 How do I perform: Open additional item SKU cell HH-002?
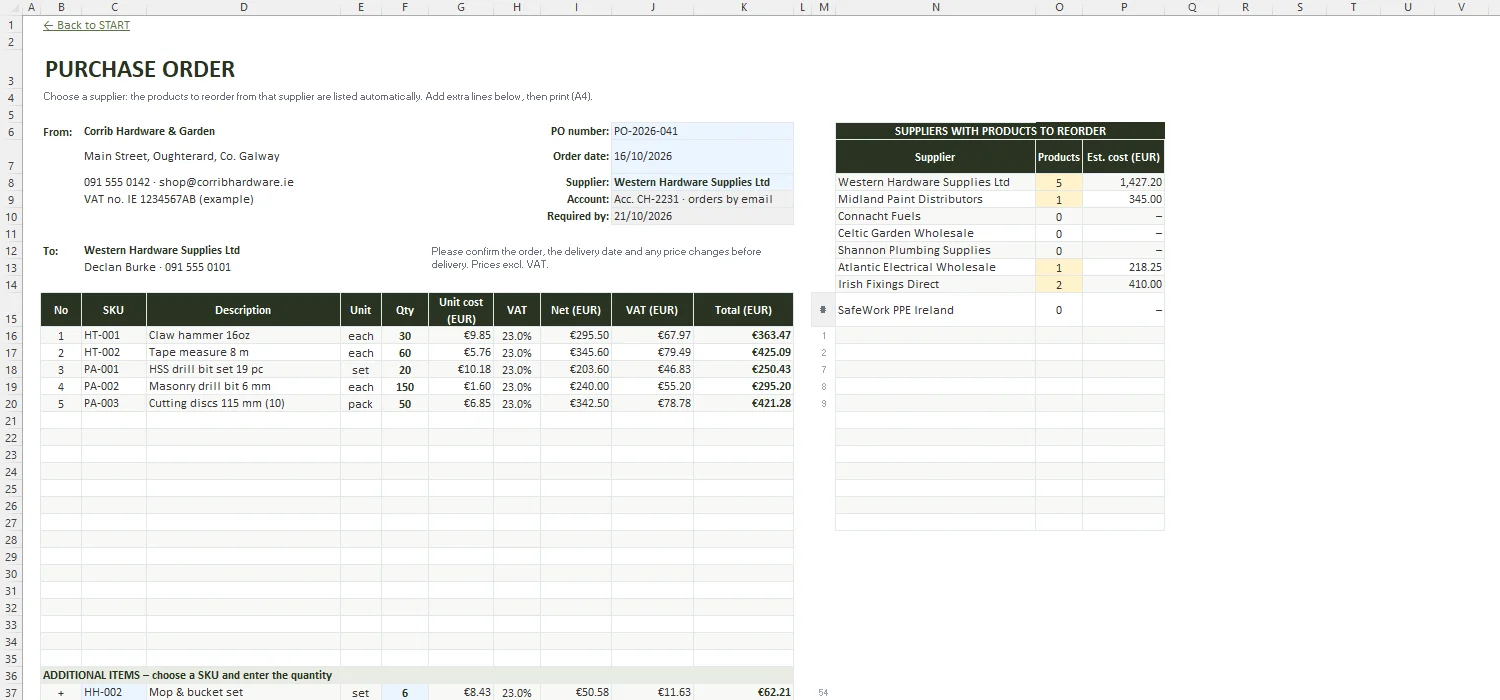tap(114, 692)
